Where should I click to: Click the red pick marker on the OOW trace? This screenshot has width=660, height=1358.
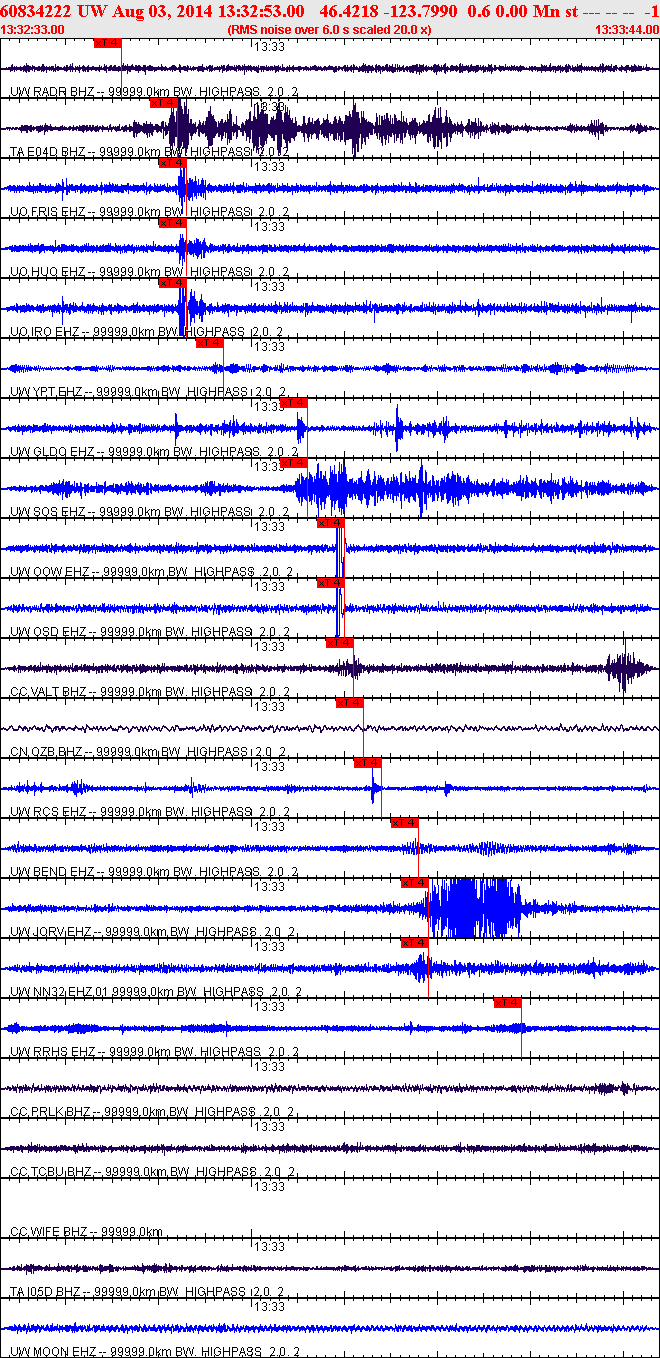point(330,523)
